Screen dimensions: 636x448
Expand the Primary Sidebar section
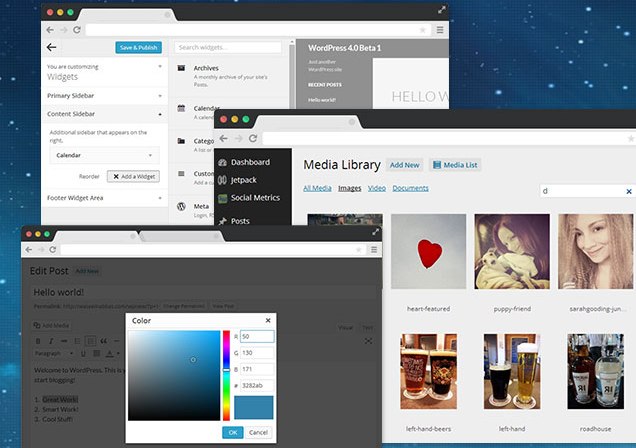point(105,96)
